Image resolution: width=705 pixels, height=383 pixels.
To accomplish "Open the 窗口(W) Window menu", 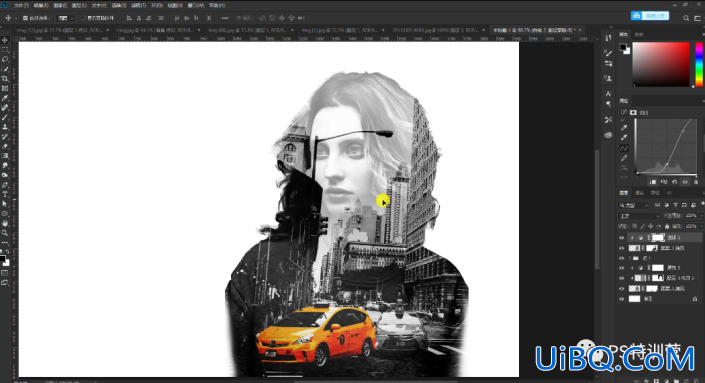I will pyautogui.click(x=195, y=5).
